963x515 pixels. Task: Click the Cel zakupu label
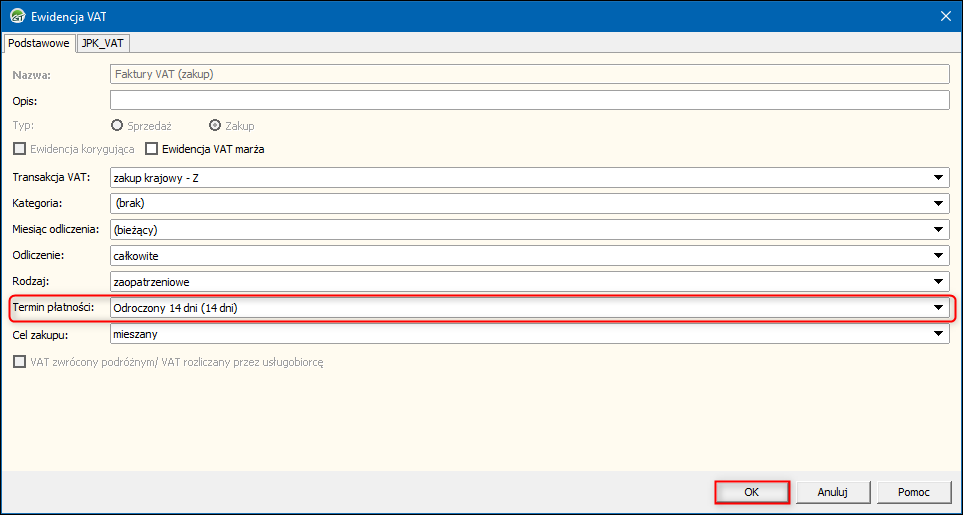pos(41,334)
